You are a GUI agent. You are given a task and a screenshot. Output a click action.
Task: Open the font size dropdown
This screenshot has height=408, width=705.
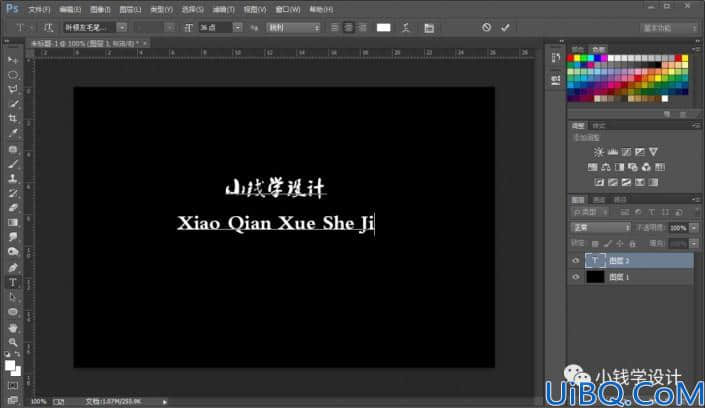[237, 28]
